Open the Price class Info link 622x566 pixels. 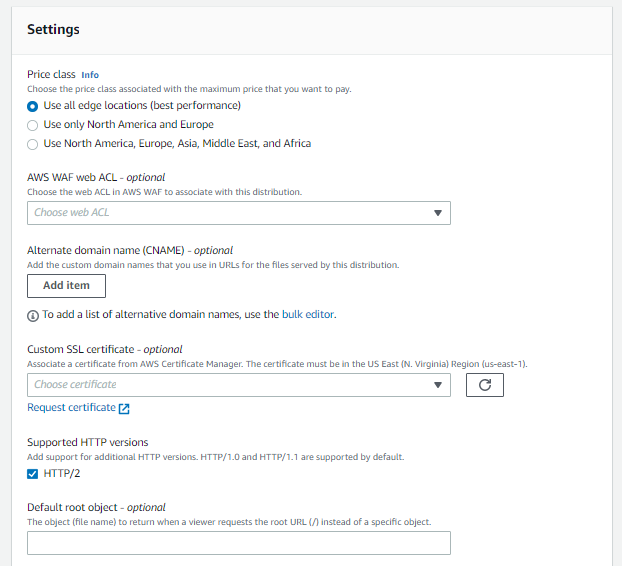[90, 74]
